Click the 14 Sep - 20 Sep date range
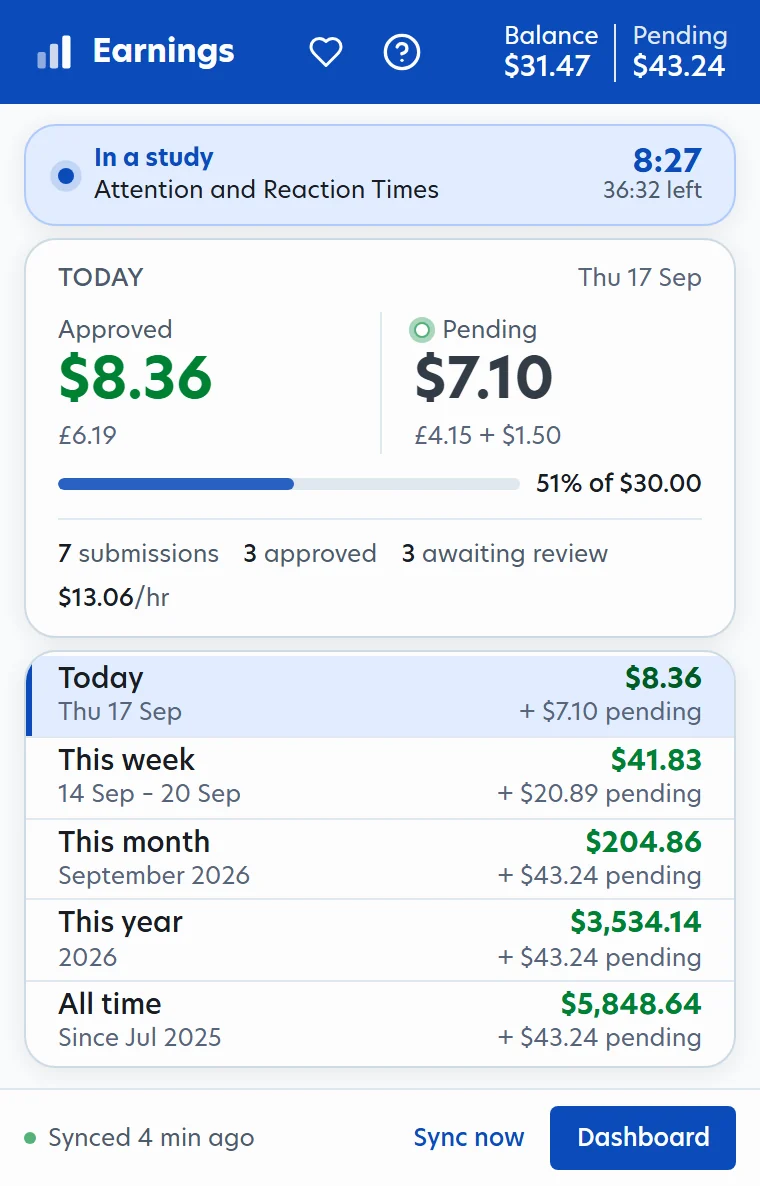This screenshot has height=1186, width=760. click(x=150, y=793)
